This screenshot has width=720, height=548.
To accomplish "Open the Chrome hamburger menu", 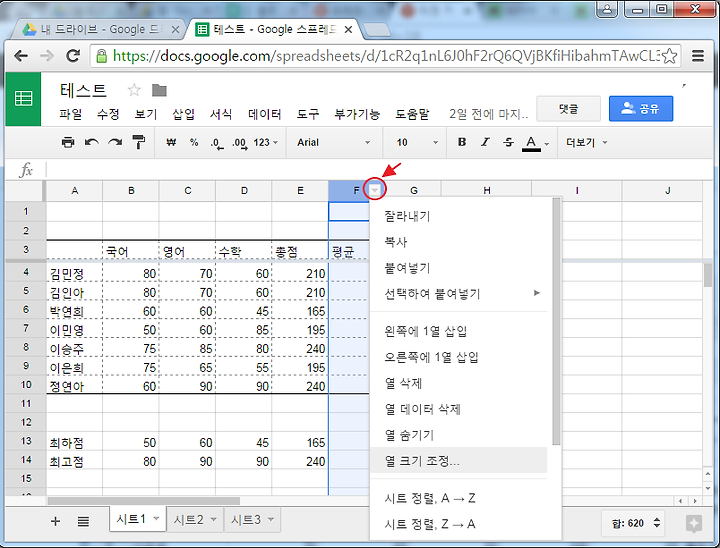I will tap(698, 56).
